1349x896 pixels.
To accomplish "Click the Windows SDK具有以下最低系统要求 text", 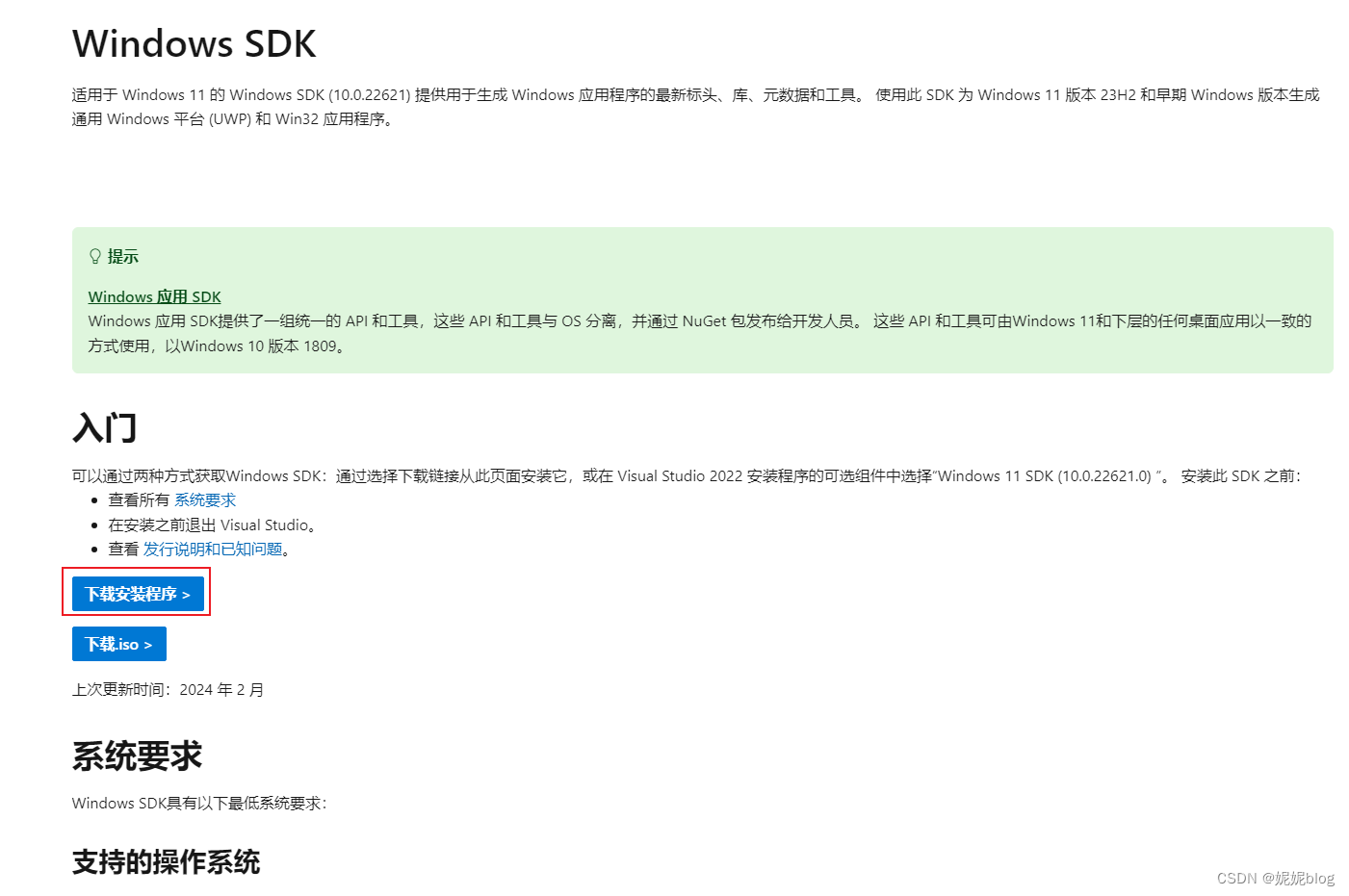I will point(199,803).
